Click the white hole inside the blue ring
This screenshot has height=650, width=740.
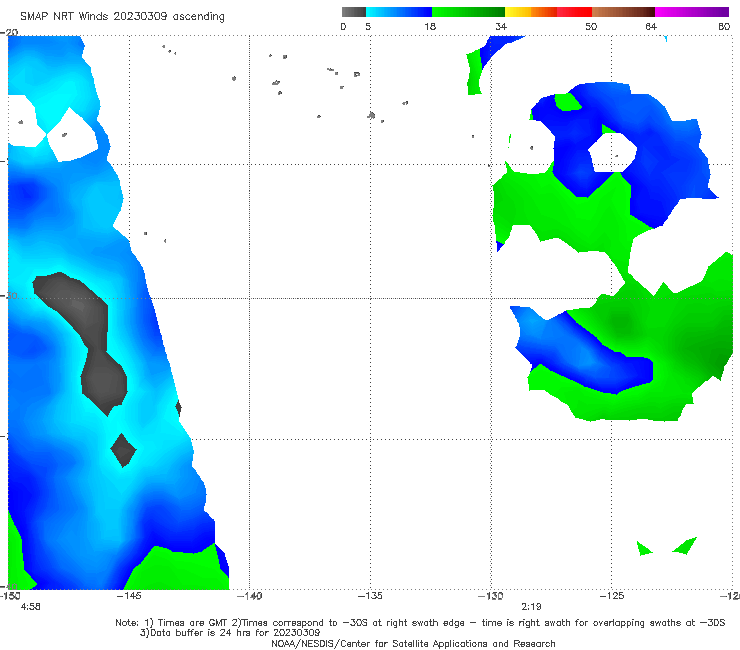click(x=613, y=152)
